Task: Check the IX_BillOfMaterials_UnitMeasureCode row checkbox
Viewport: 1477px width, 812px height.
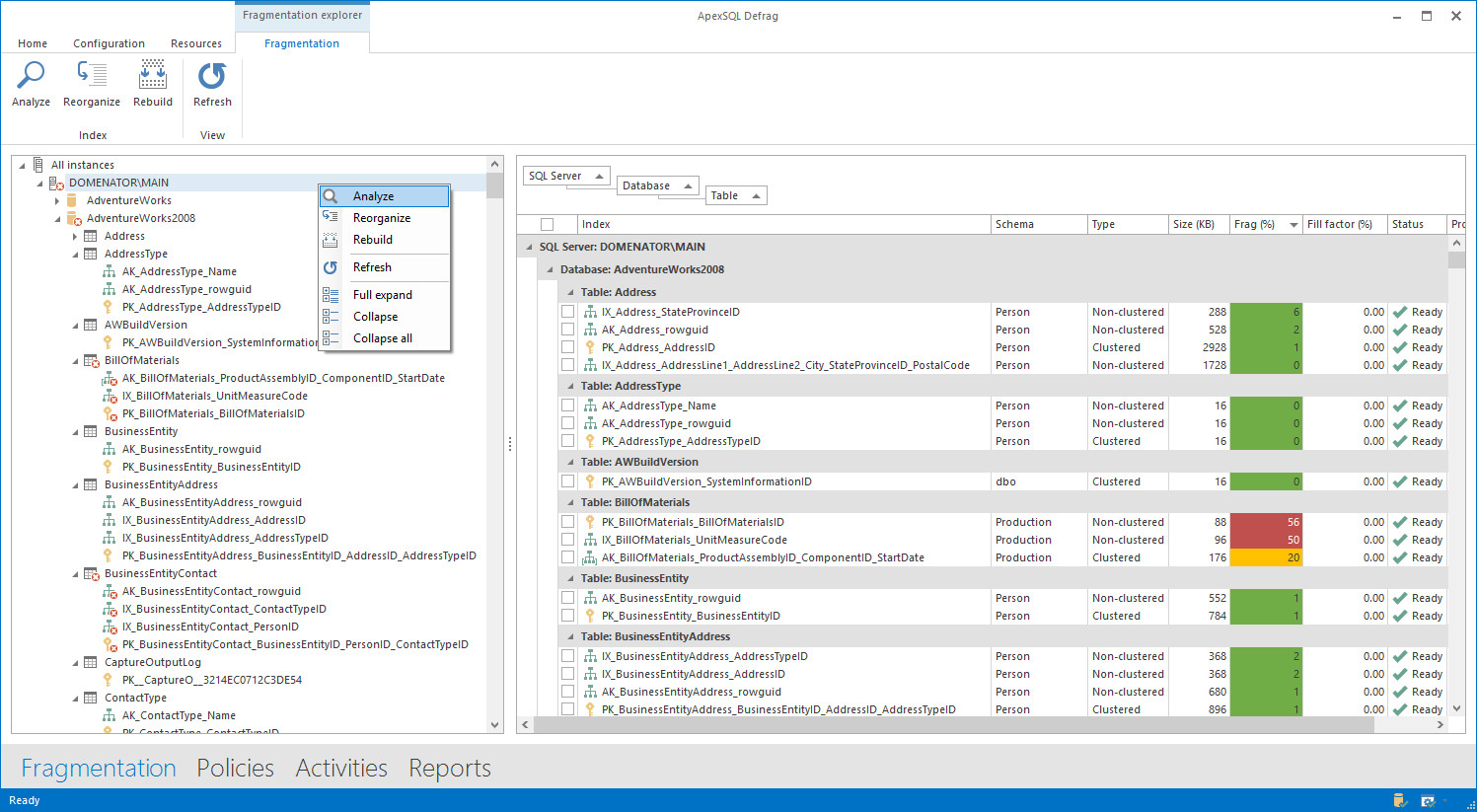Action: [x=568, y=540]
